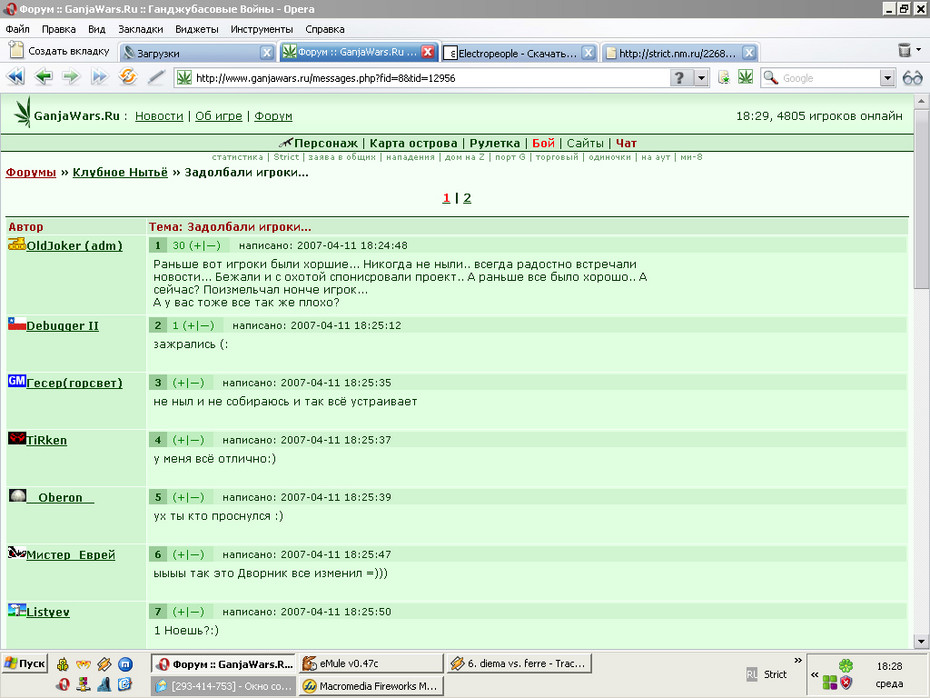Click the wand icon in the navigation toolbar

[x=156, y=77]
